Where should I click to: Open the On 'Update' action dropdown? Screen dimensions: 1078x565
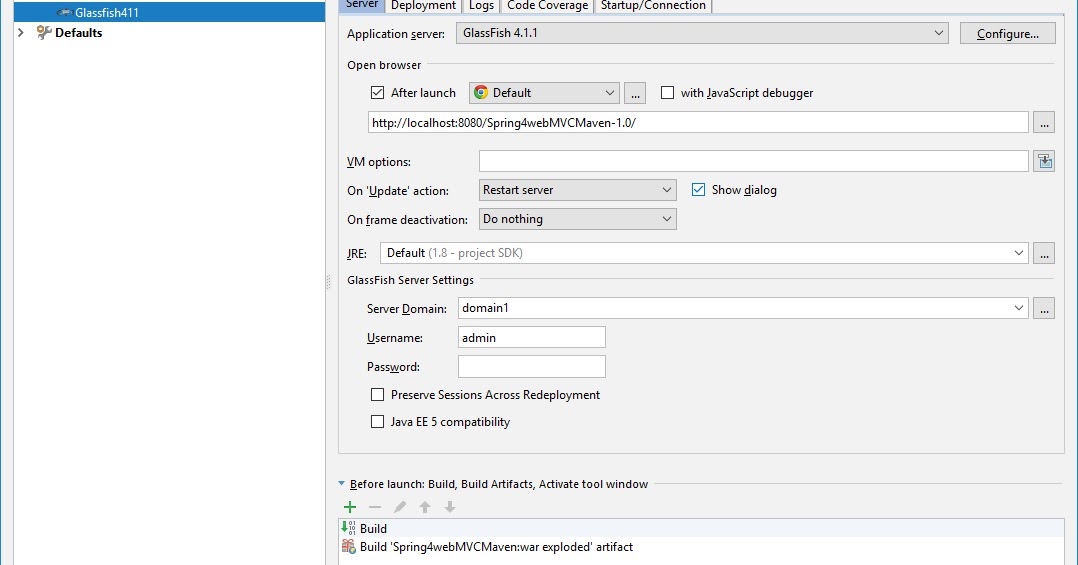pyautogui.click(x=578, y=190)
